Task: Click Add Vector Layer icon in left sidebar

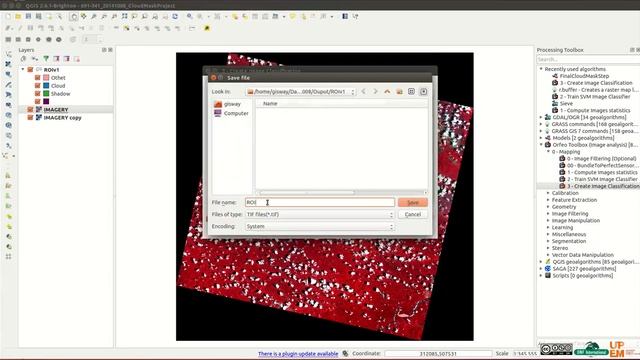Action: coord(8,54)
